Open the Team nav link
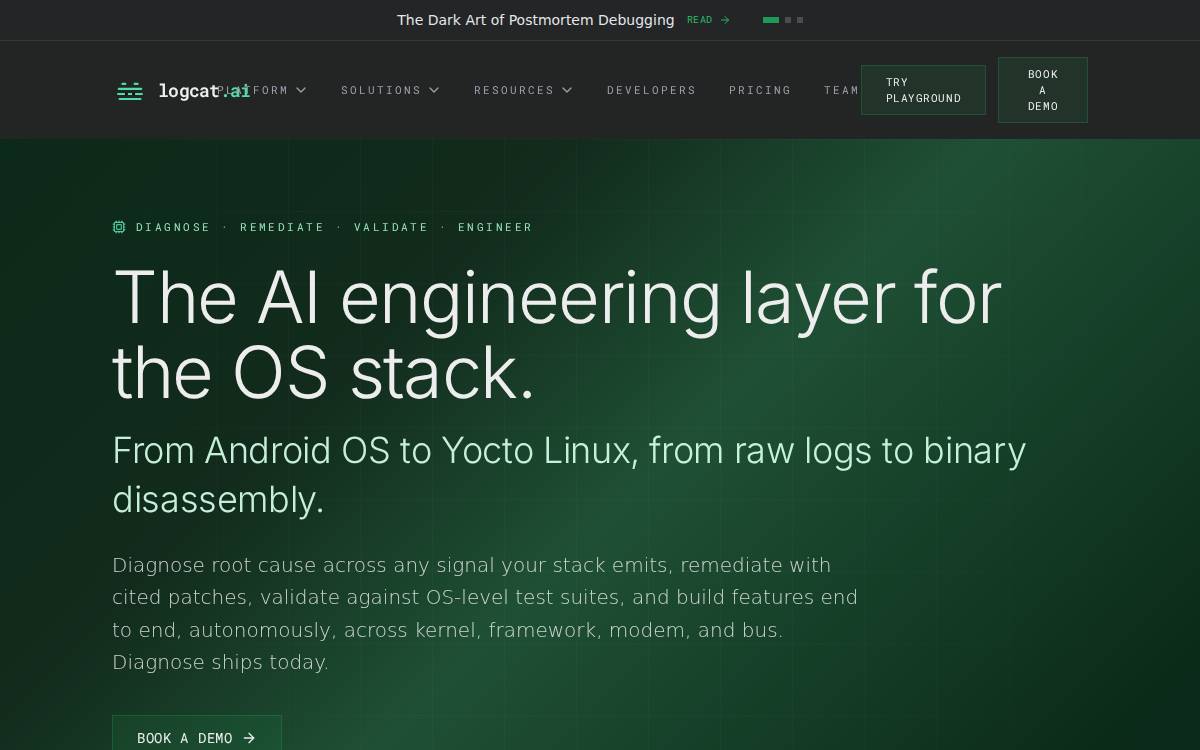1200x750 pixels. [x=841, y=90]
